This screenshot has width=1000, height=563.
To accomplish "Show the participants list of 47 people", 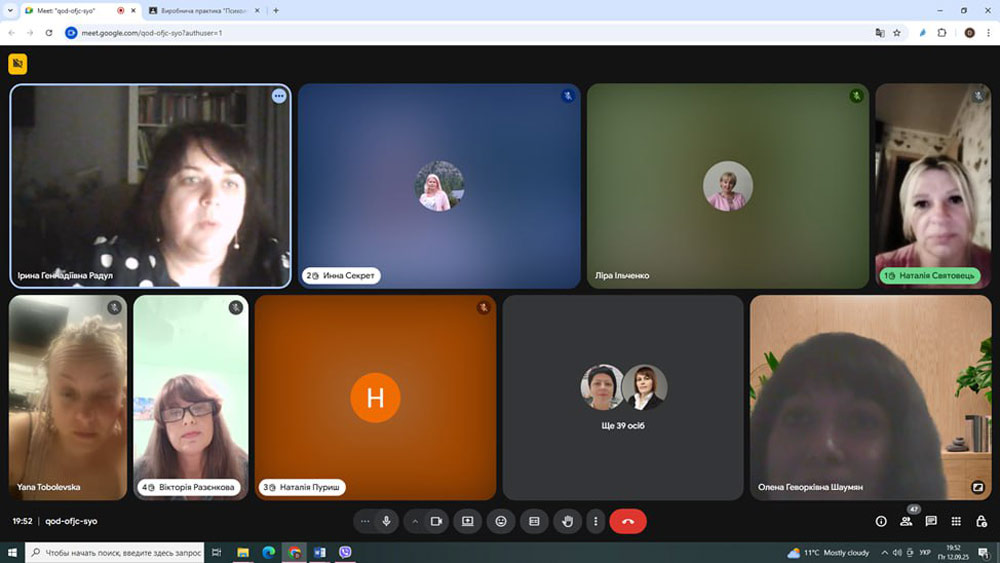I will 906,521.
